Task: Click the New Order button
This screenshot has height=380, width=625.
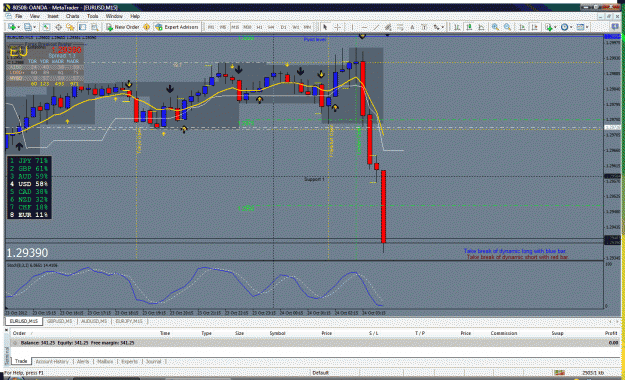Action: click(x=122, y=27)
